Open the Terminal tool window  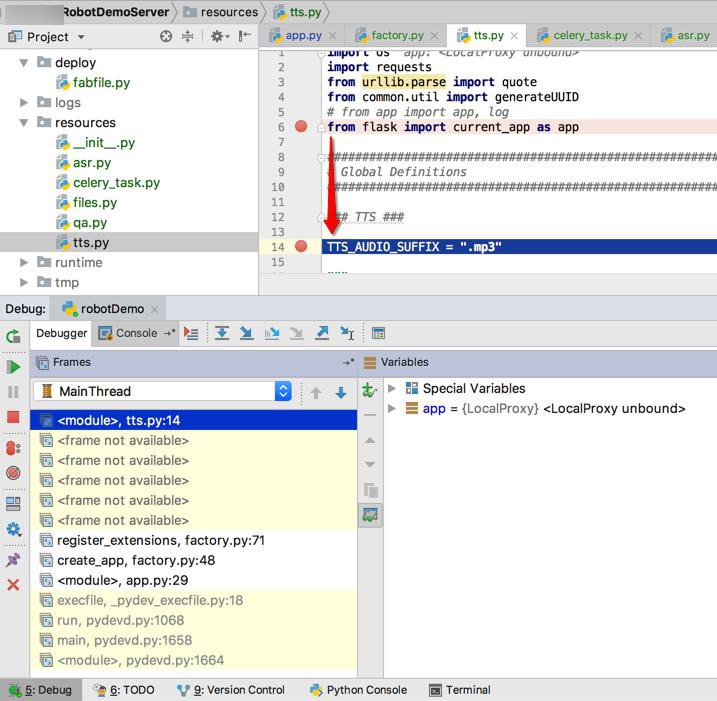click(x=460, y=690)
